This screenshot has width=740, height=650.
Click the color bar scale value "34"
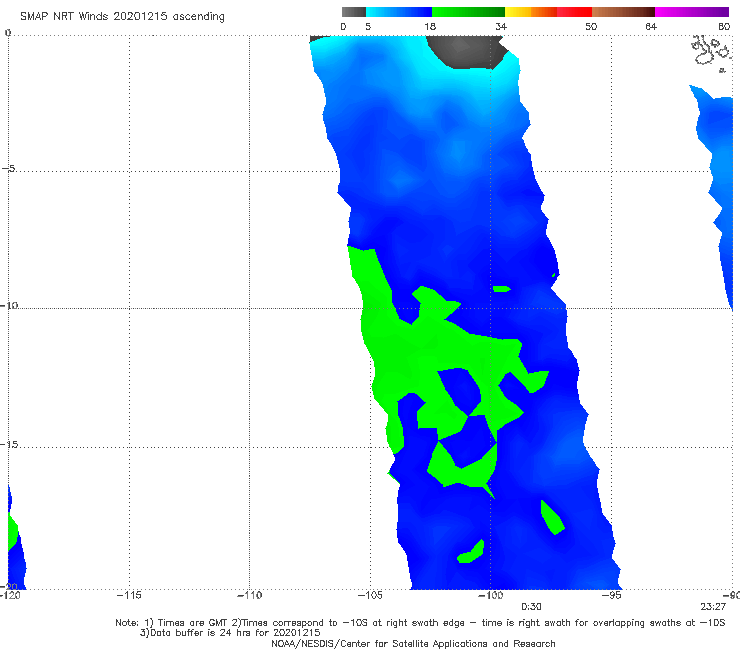(501, 26)
